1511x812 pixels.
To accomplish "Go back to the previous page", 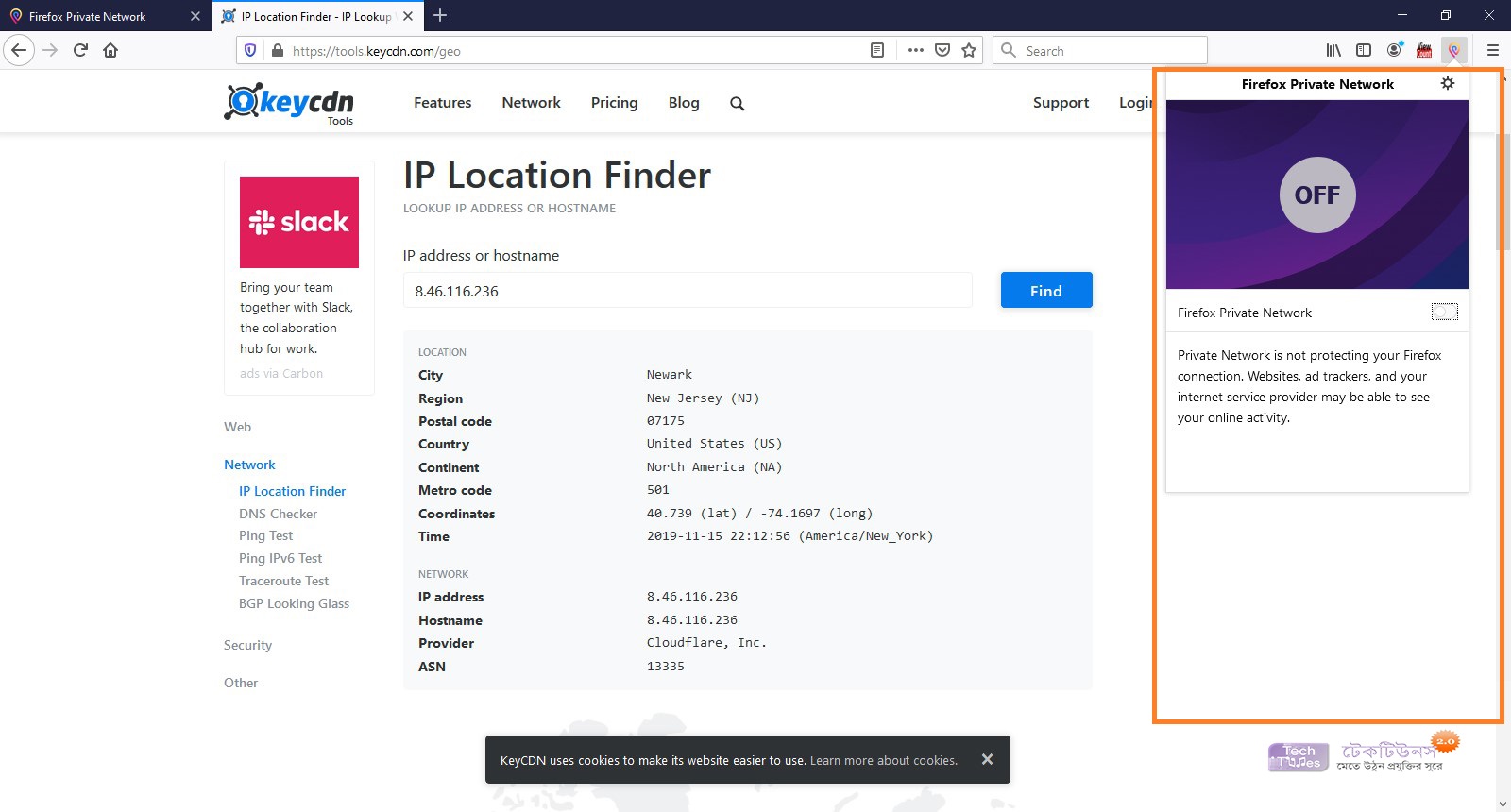I will pyautogui.click(x=19, y=50).
